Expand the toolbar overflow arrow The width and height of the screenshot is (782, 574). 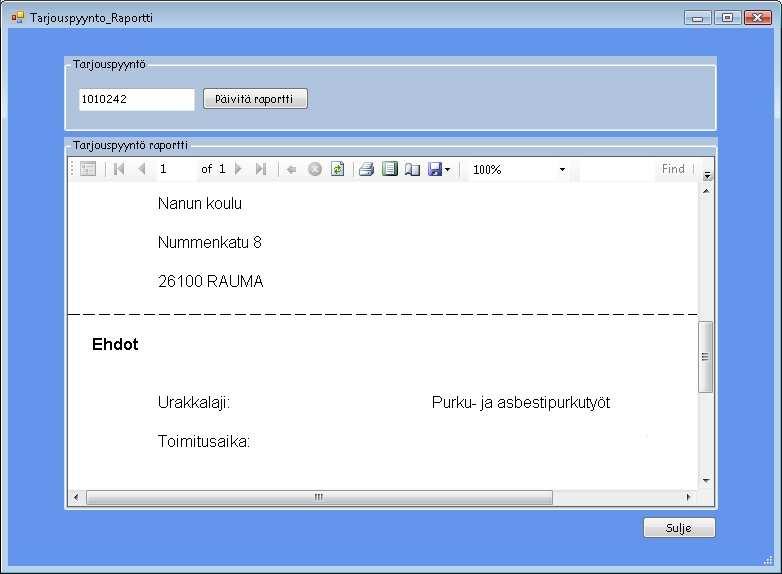[707, 175]
